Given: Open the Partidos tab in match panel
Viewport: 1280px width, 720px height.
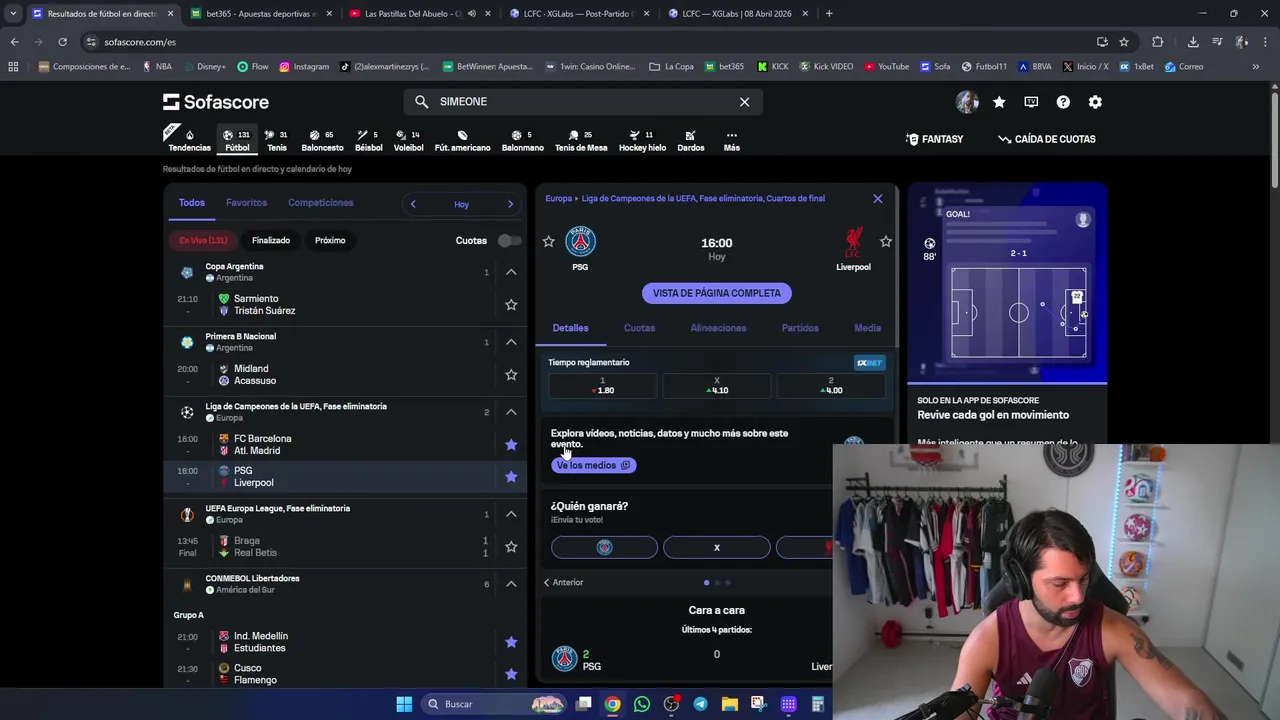Looking at the screenshot, I should coord(800,328).
